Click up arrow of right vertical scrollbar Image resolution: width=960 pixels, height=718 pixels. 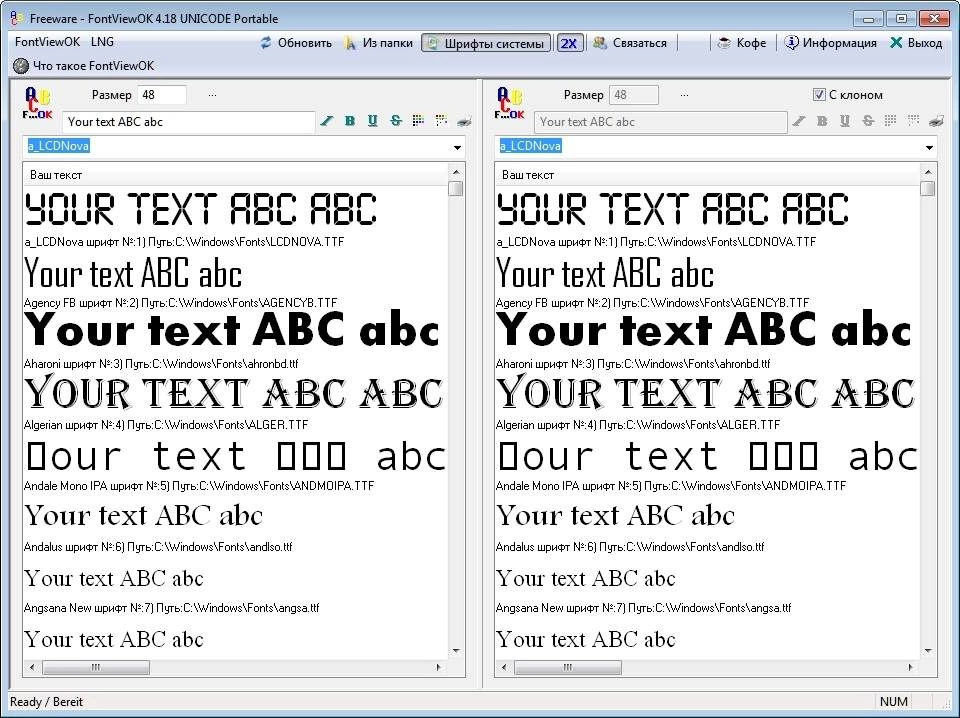(928, 172)
